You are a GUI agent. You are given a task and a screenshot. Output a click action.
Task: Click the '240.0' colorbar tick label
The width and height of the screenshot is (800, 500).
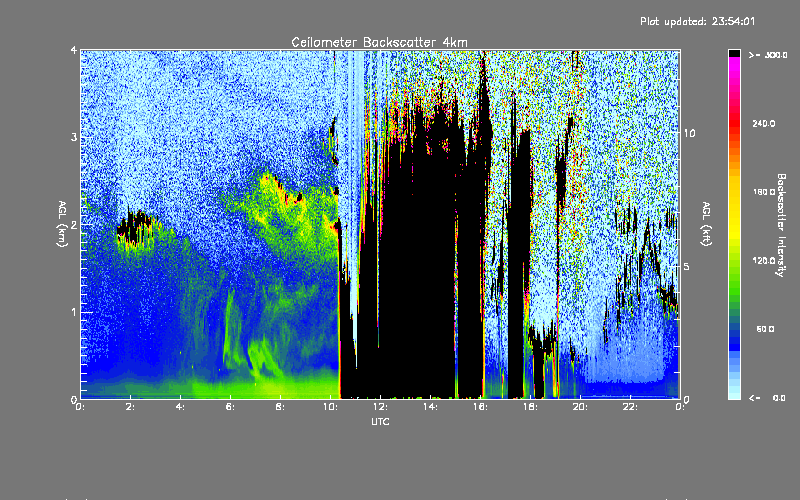click(x=764, y=123)
